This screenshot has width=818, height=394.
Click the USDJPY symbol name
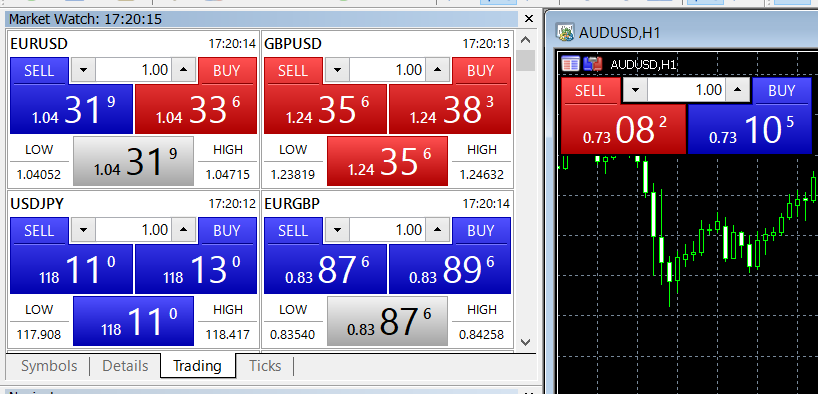37,204
